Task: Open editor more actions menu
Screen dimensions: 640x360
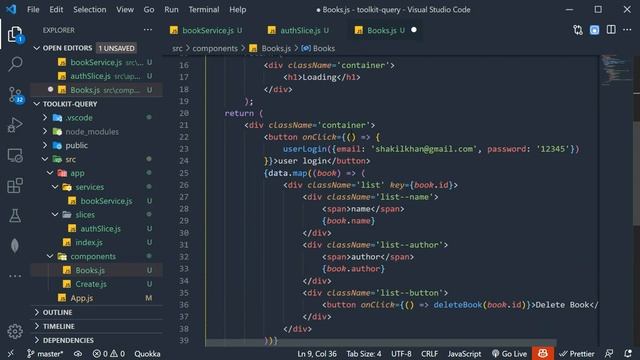Action: (x=627, y=30)
